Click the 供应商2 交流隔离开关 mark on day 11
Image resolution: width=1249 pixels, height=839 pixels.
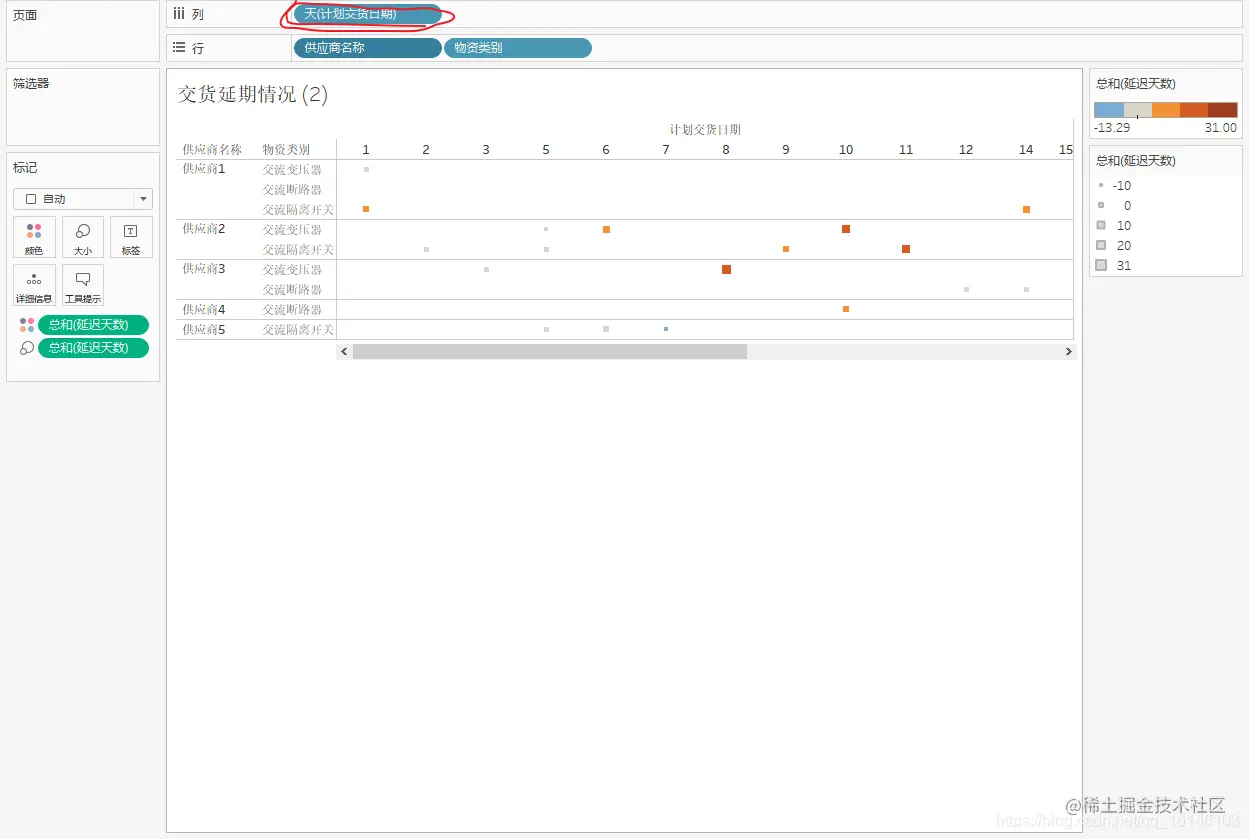coord(906,249)
